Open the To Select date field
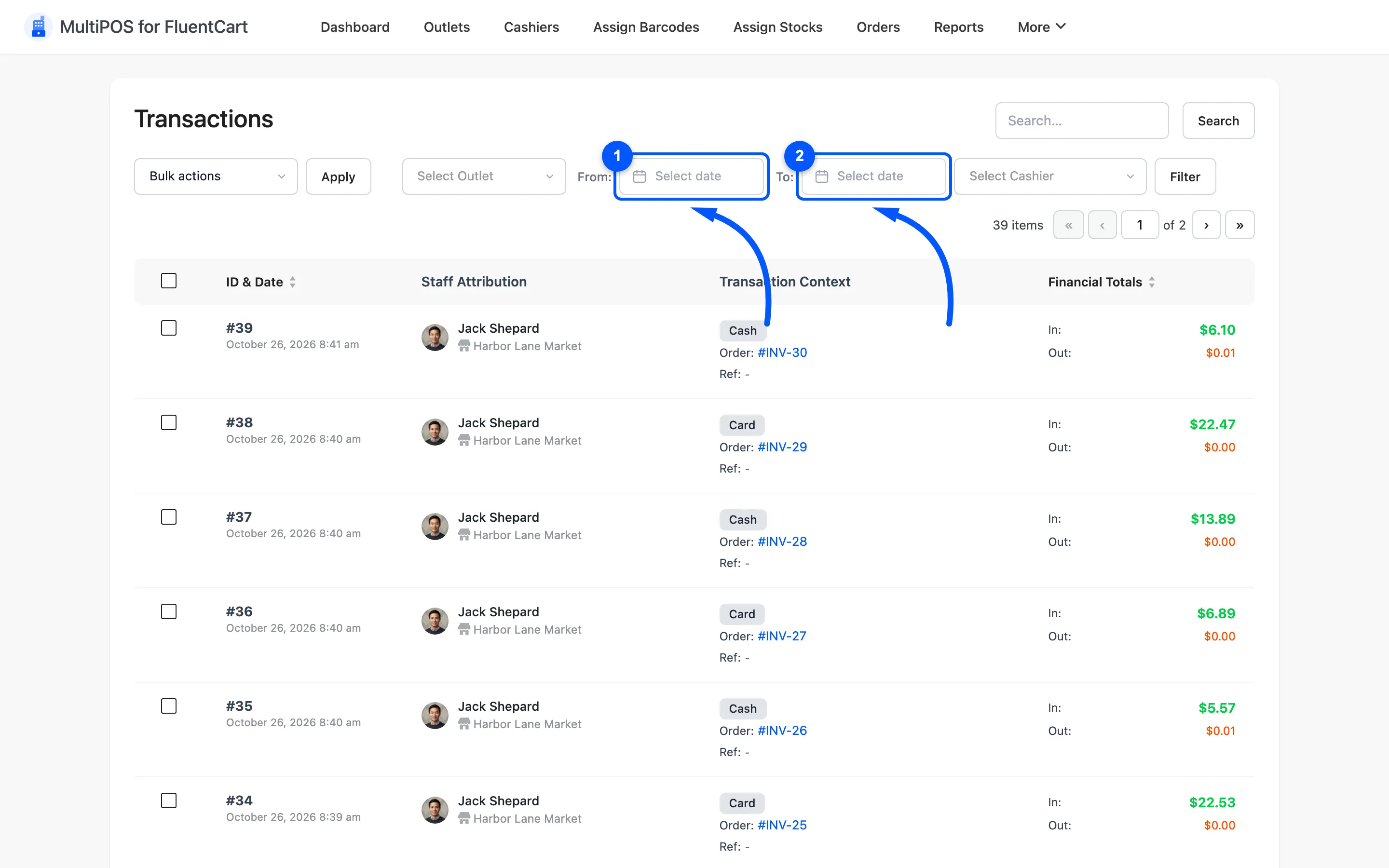Image resolution: width=1389 pixels, height=868 pixels. click(x=873, y=176)
